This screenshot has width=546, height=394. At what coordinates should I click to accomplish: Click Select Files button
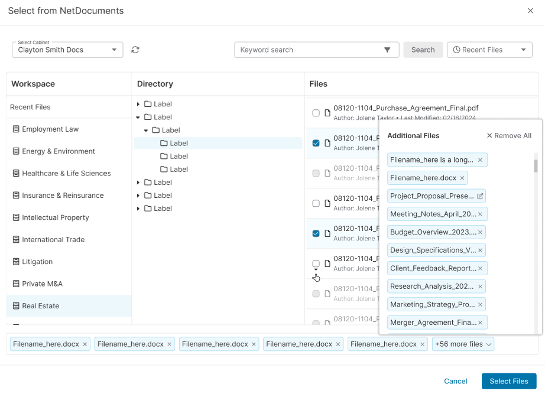509,381
